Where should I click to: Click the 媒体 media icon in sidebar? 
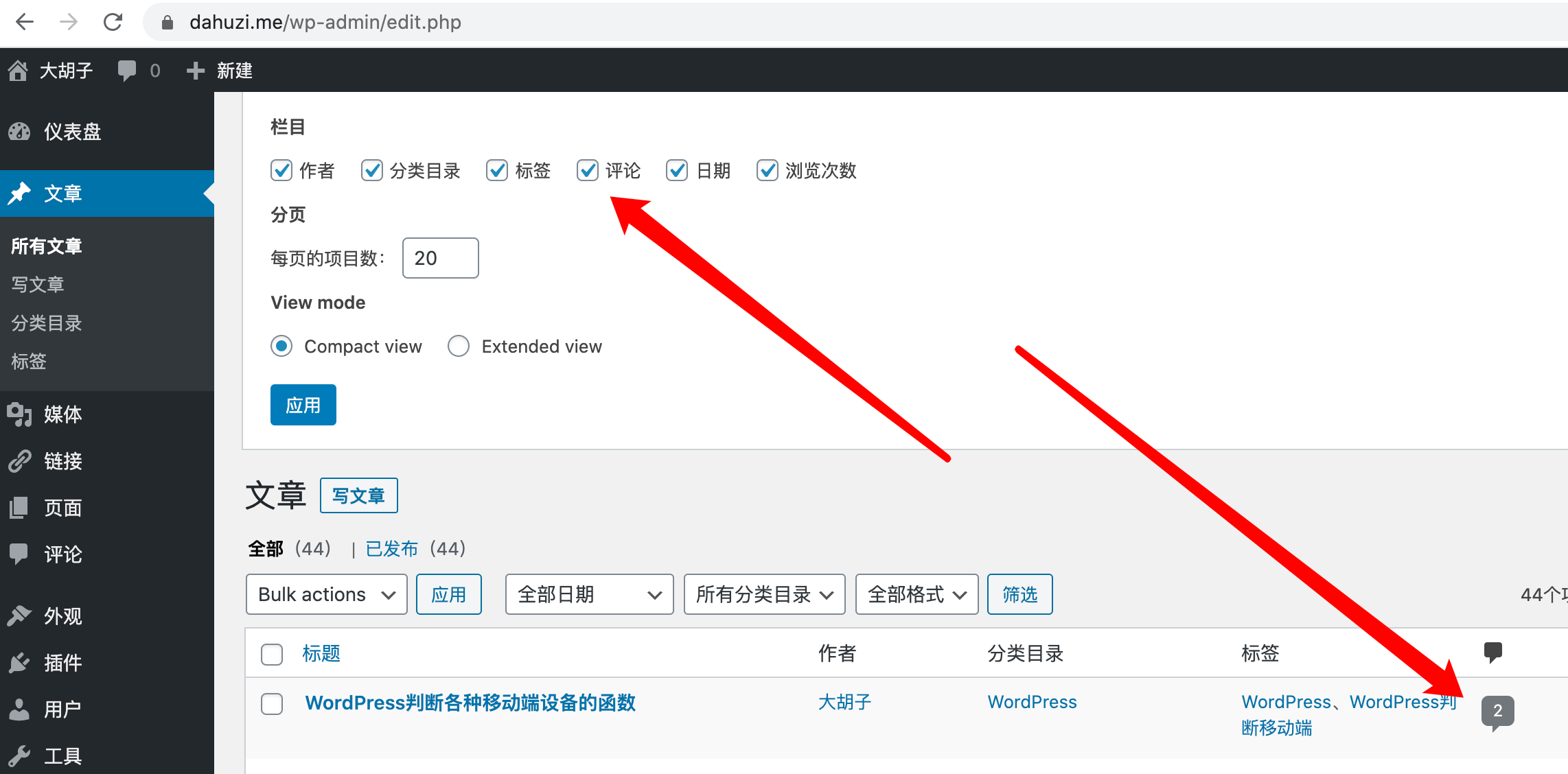tap(20, 414)
